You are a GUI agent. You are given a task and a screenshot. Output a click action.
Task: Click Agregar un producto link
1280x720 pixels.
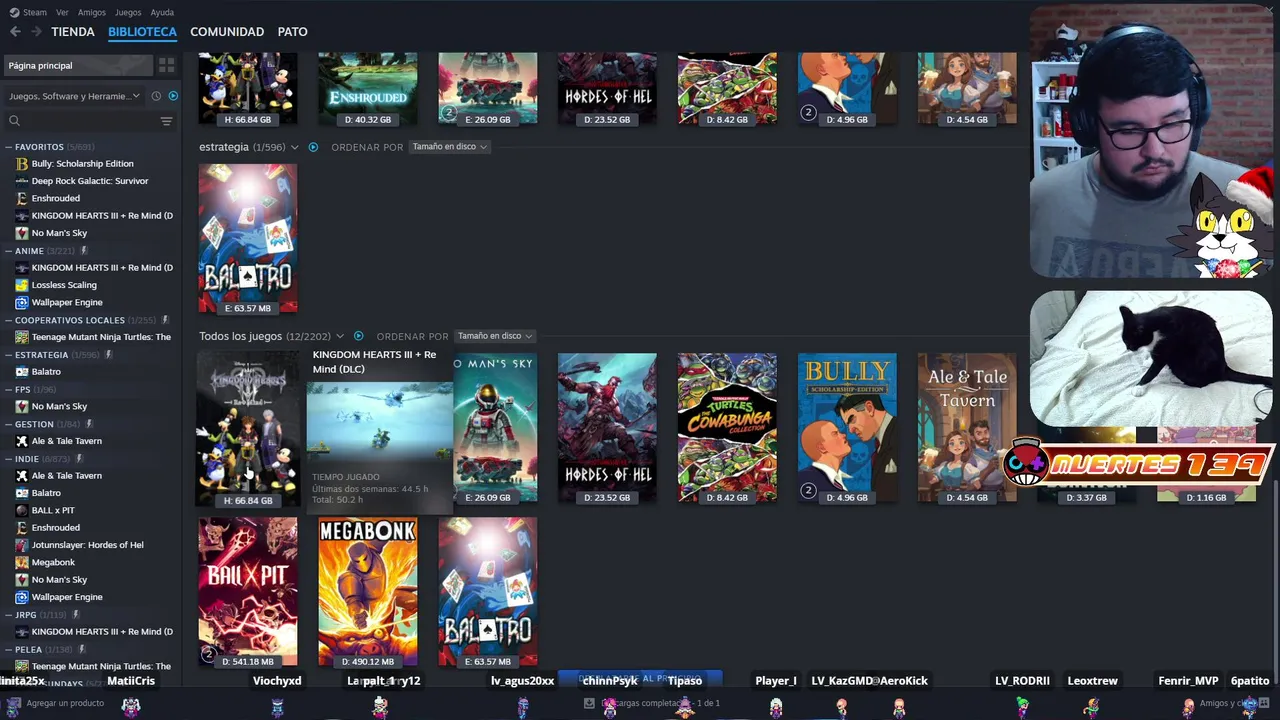(65, 703)
